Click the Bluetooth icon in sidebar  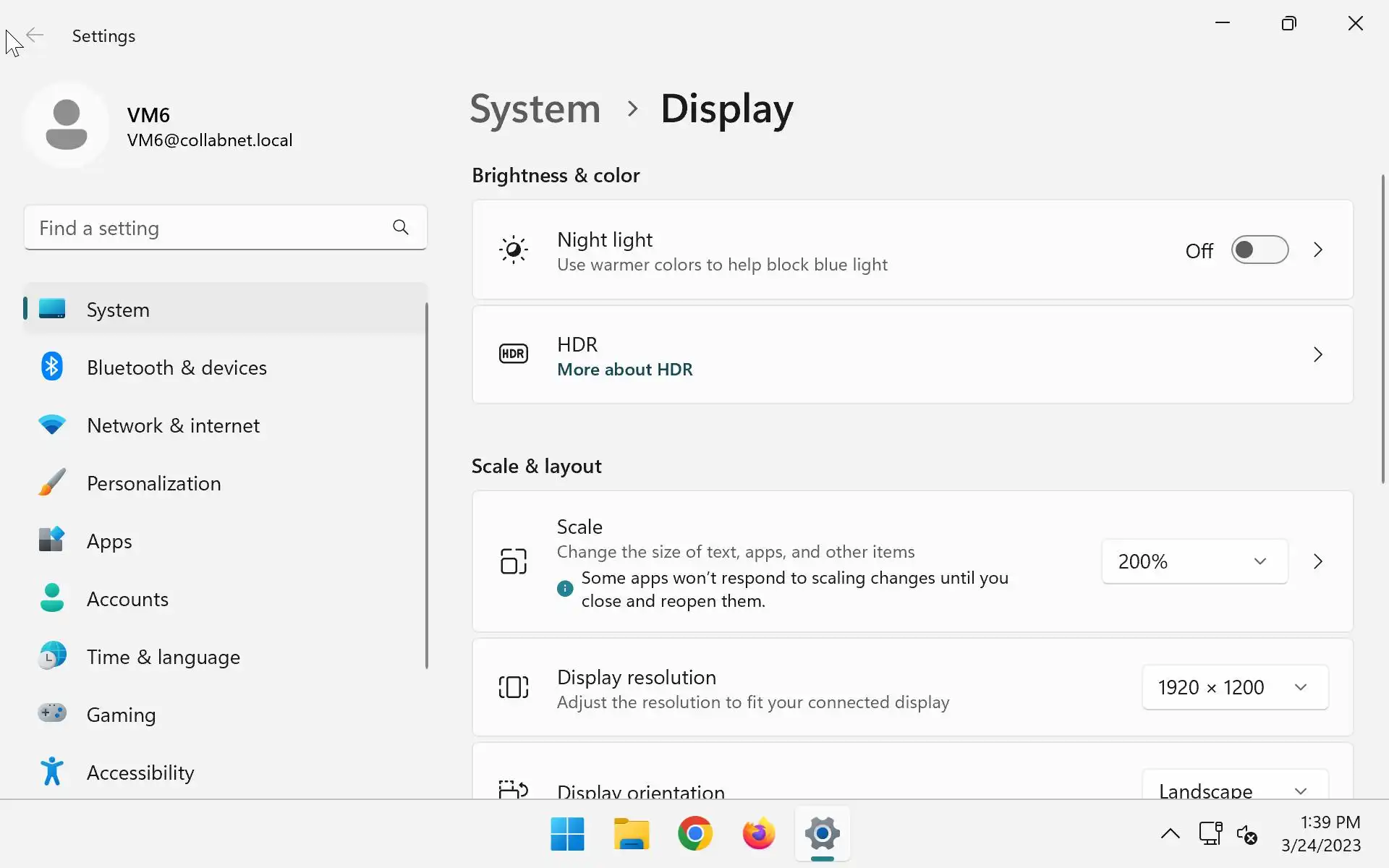pos(51,367)
